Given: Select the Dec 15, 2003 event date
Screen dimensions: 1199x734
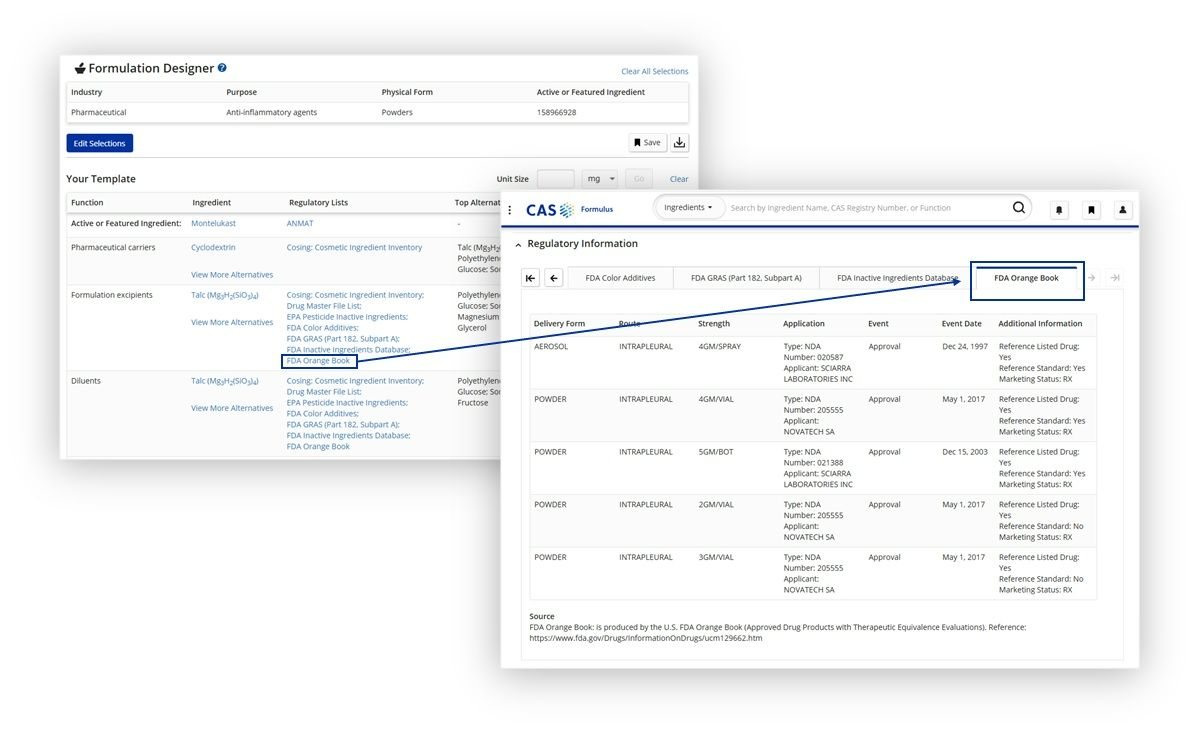Looking at the screenshot, I should tap(965, 452).
